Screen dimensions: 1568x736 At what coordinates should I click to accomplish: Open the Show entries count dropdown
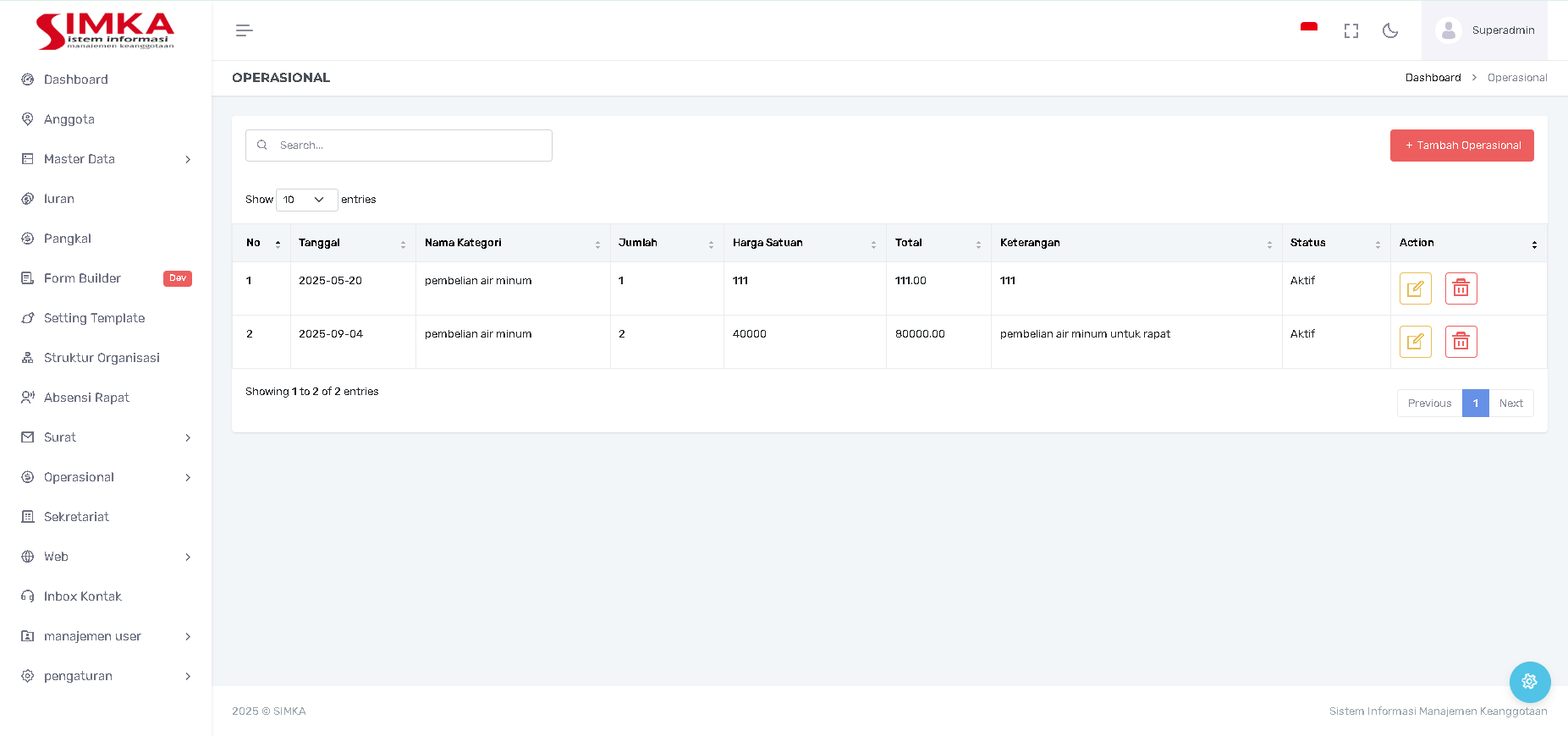[x=306, y=200]
